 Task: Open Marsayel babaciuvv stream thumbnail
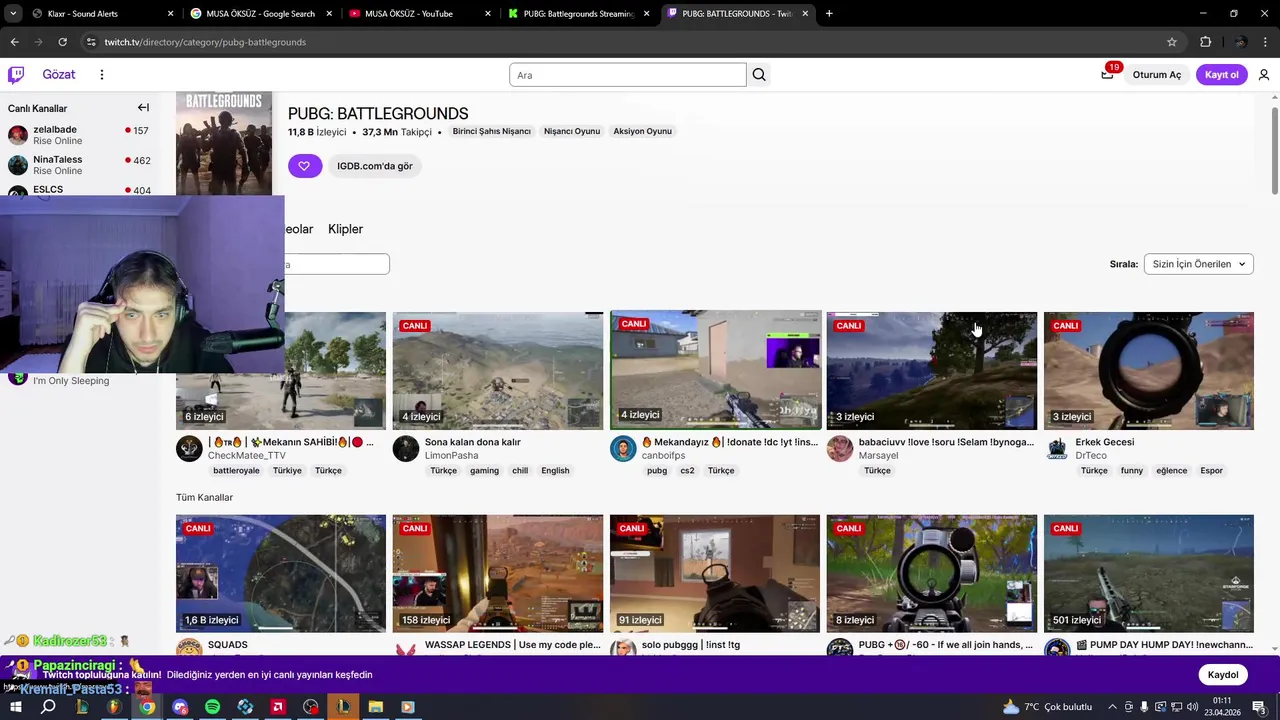pos(932,371)
